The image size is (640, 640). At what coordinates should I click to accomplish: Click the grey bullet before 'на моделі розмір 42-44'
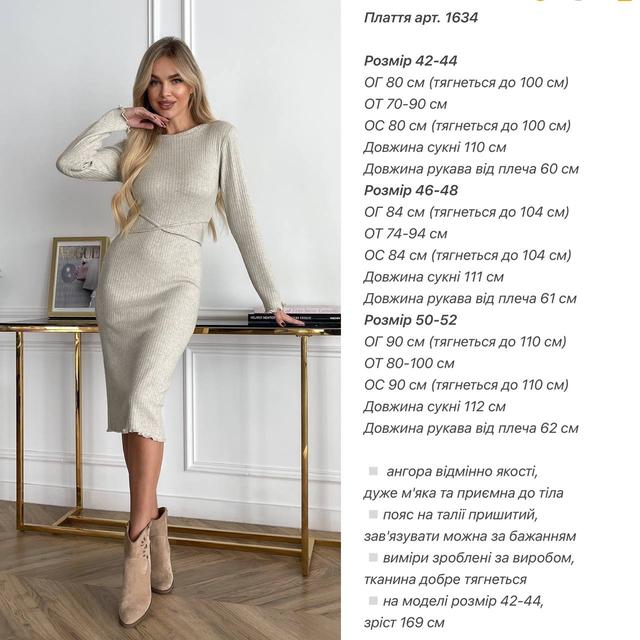tap(373, 601)
